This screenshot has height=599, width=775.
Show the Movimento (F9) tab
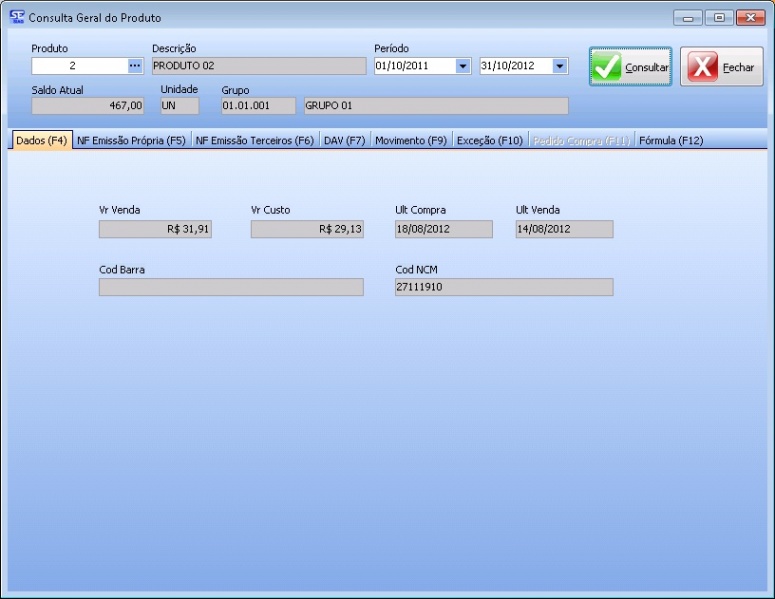[410, 141]
